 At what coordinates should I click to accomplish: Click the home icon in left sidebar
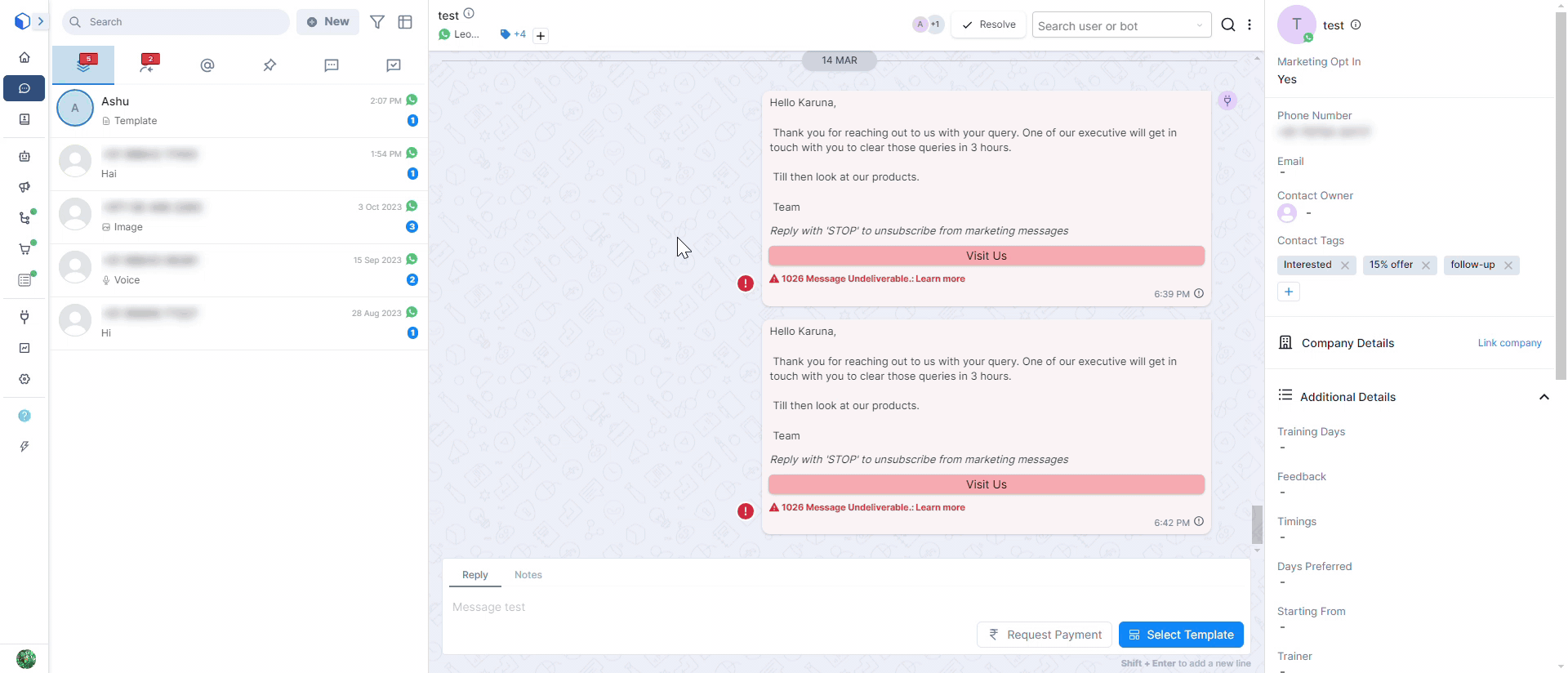(24, 57)
